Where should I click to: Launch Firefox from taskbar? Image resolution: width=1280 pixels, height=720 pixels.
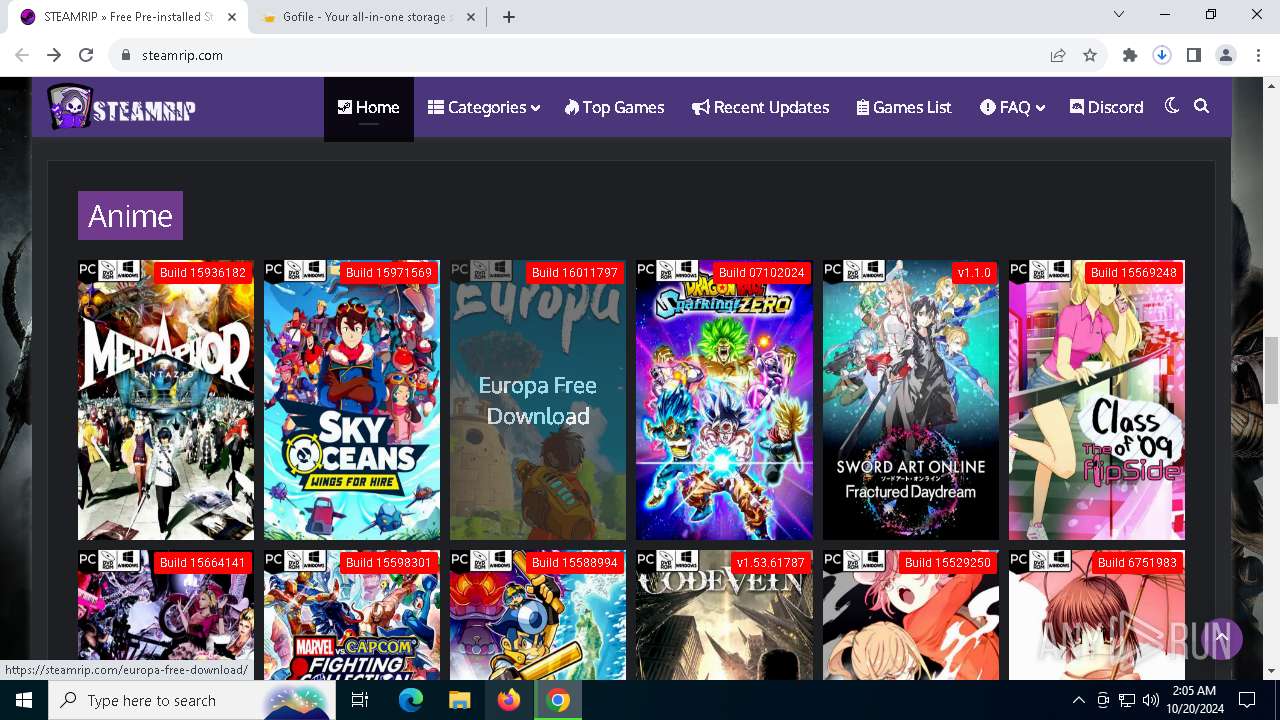(x=509, y=700)
